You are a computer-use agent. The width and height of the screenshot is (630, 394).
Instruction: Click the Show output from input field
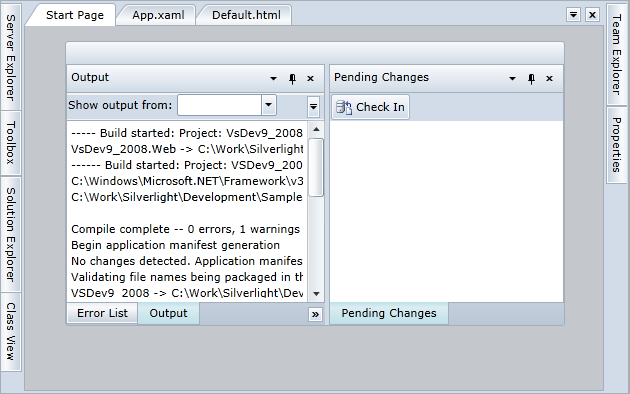[x=220, y=106]
